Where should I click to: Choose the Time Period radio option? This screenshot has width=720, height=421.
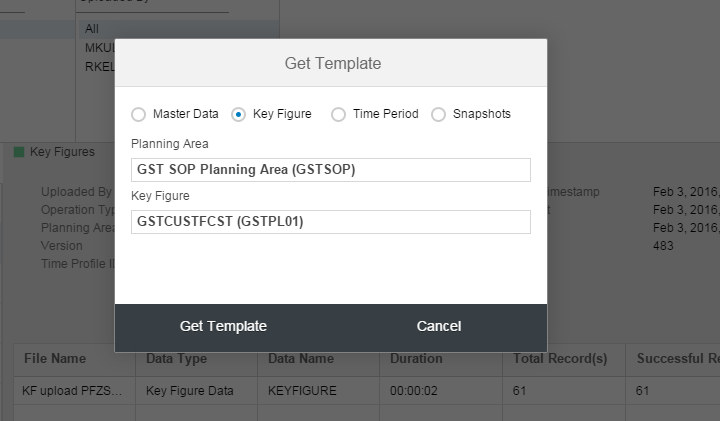click(x=338, y=114)
